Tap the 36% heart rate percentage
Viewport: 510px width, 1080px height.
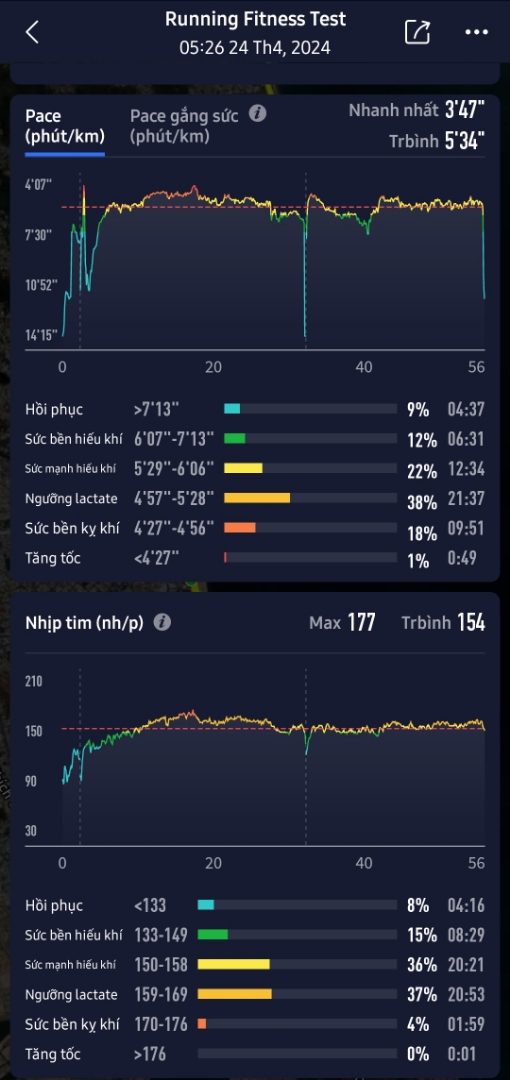(x=422, y=965)
